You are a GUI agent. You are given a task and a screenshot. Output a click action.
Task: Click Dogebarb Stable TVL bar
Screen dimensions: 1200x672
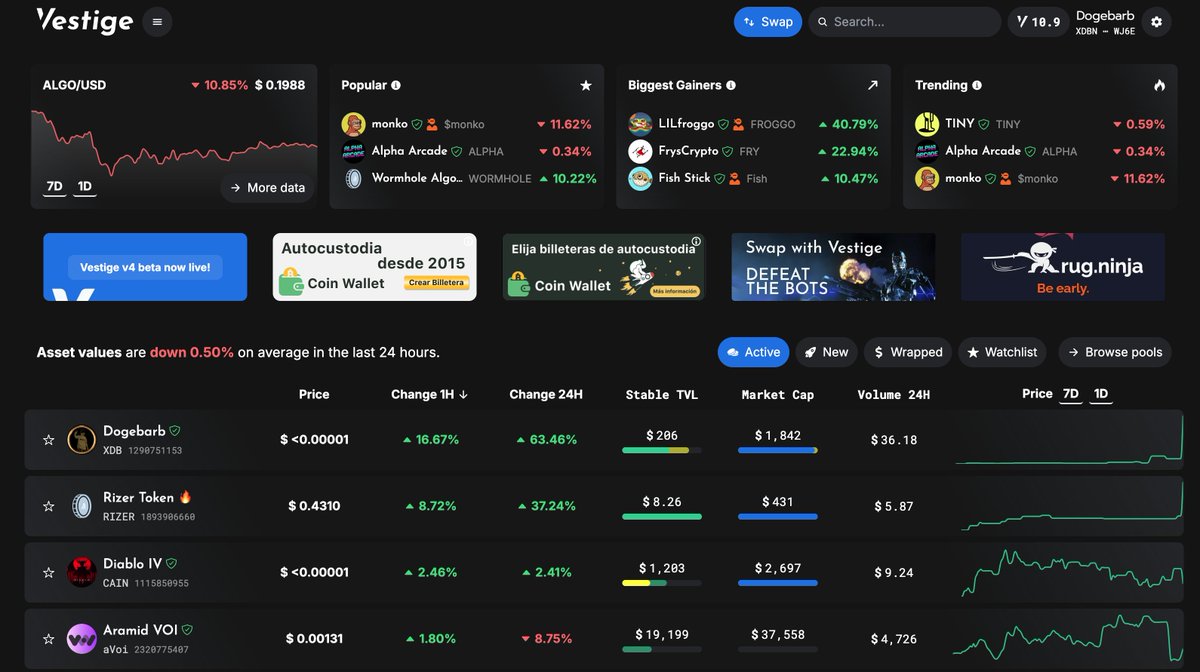pyautogui.click(x=661, y=450)
